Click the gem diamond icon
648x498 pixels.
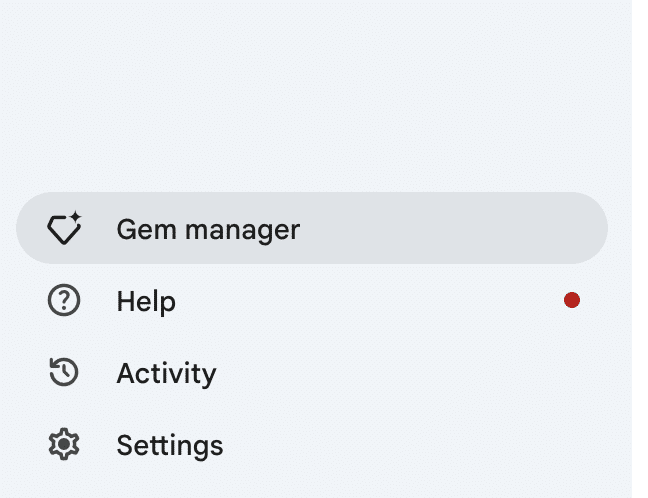(x=64, y=228)
